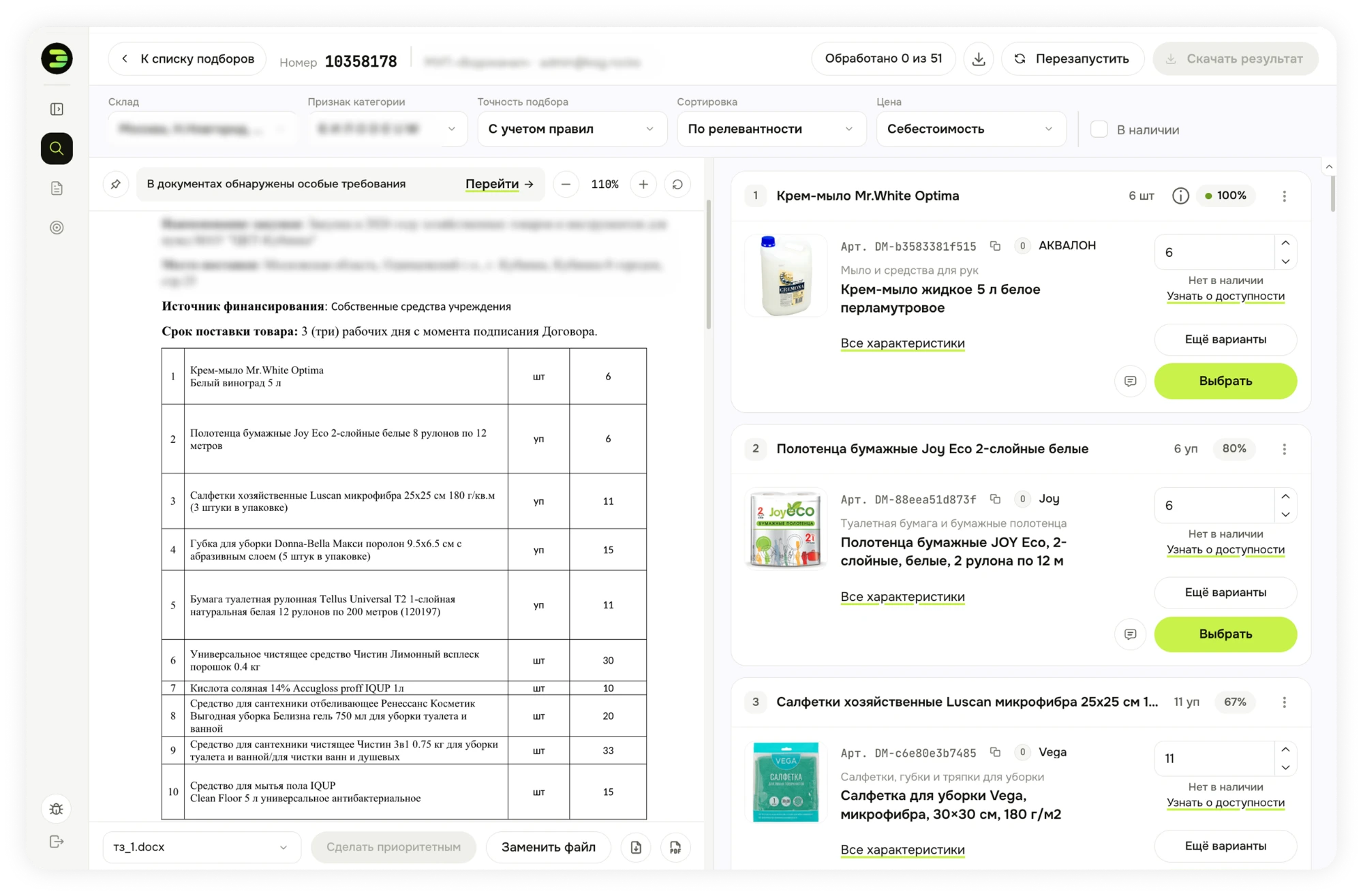Screen dimensions: 1363x896
Task: Enable the 'В наличии' checkbox
Action: pos(1099,129)
